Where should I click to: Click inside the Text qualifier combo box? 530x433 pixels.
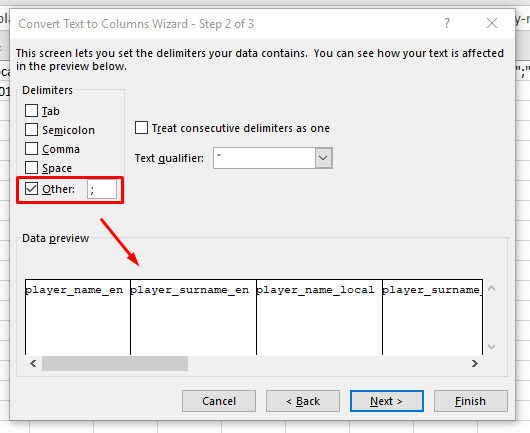tap(264, 158)
